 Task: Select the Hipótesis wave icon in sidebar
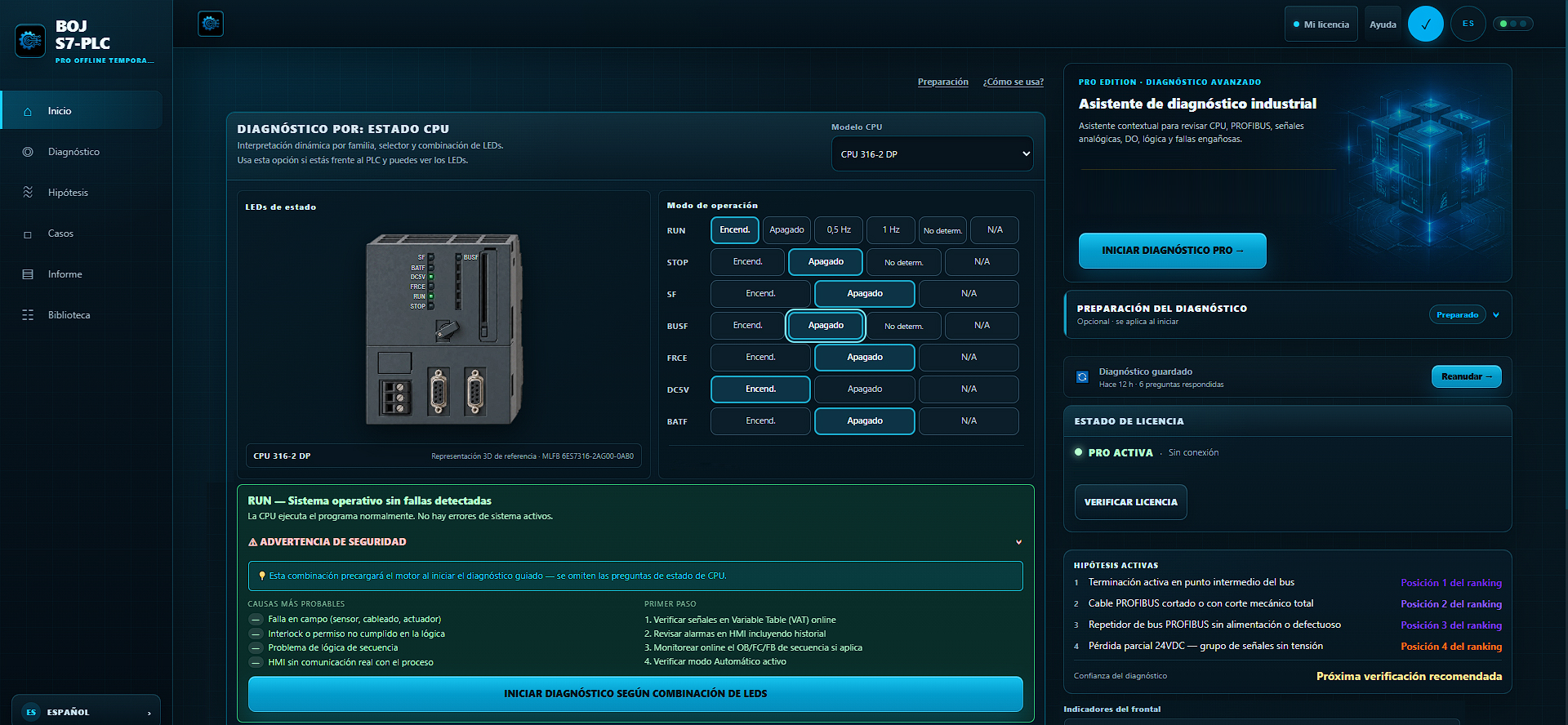coord(28,193)
